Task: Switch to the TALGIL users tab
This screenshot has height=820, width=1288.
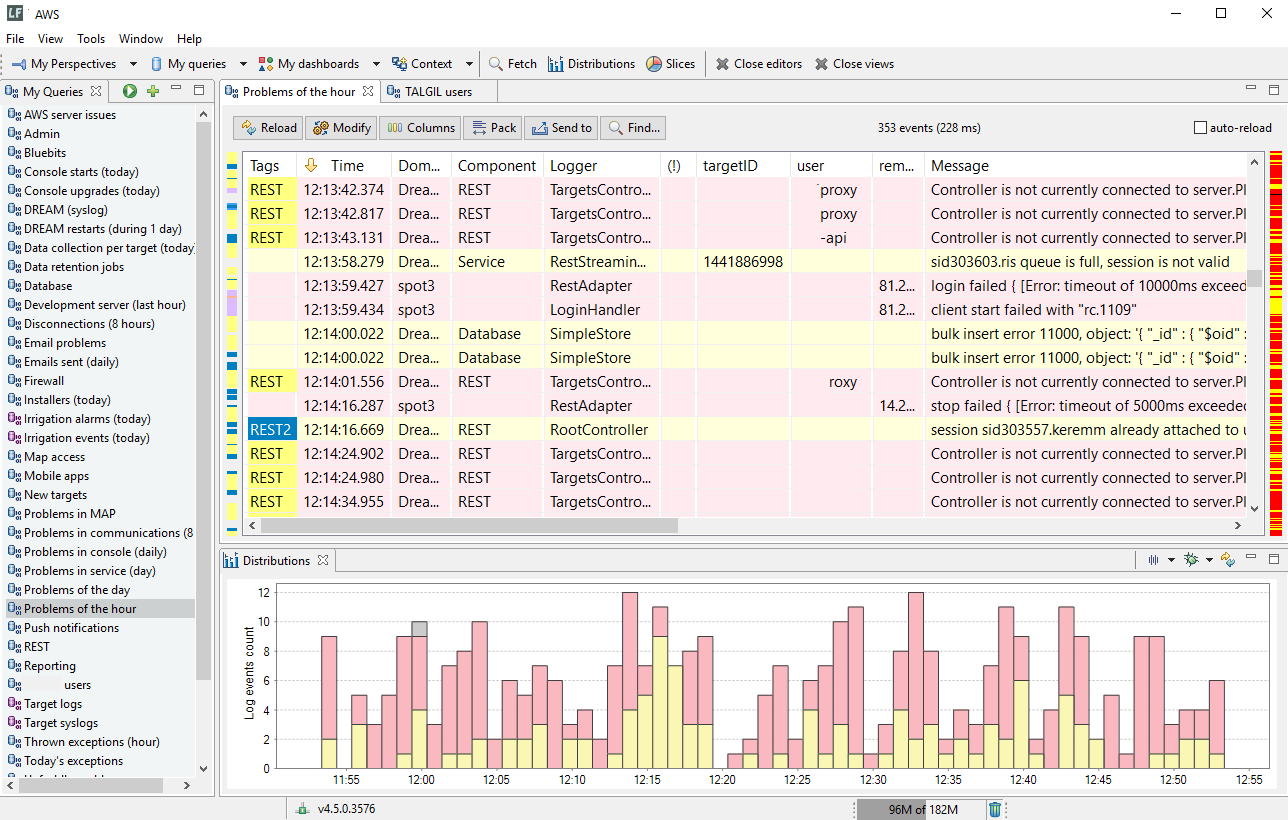Action: [437, 91]
